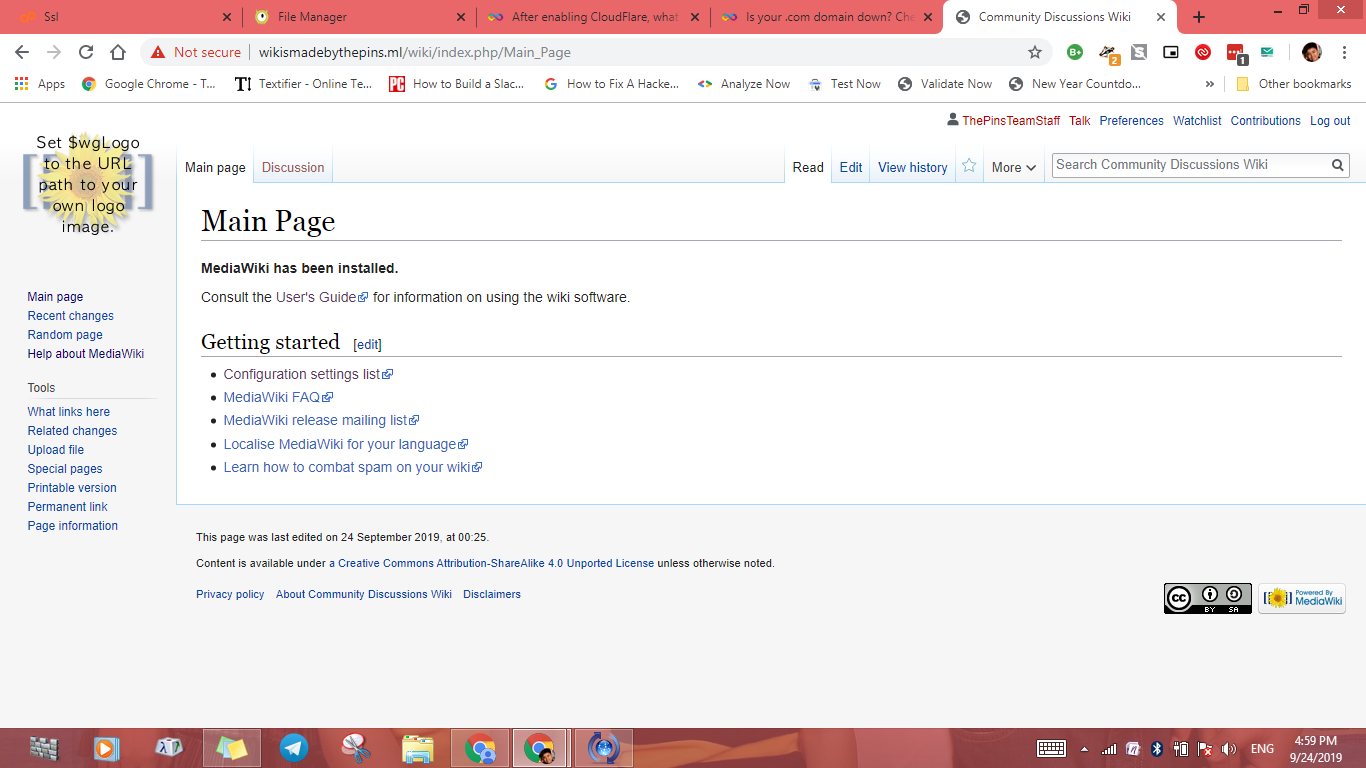
Task: Open the Upload file tool link
Action: pos(56,450)
